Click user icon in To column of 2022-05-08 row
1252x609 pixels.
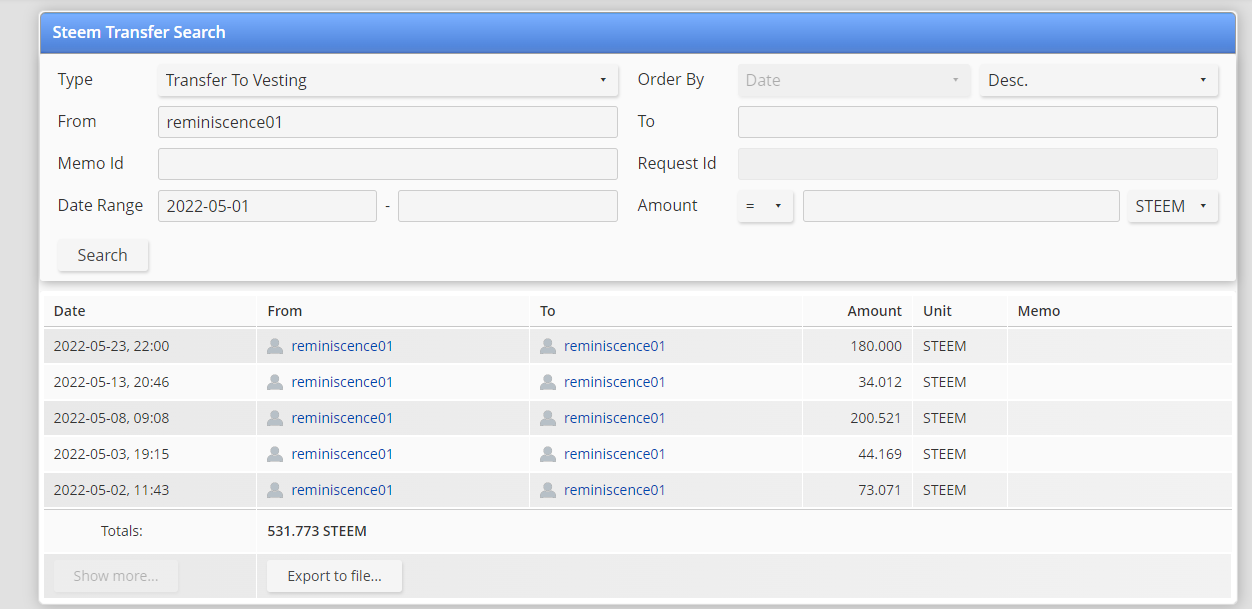(x=548, y=418)
